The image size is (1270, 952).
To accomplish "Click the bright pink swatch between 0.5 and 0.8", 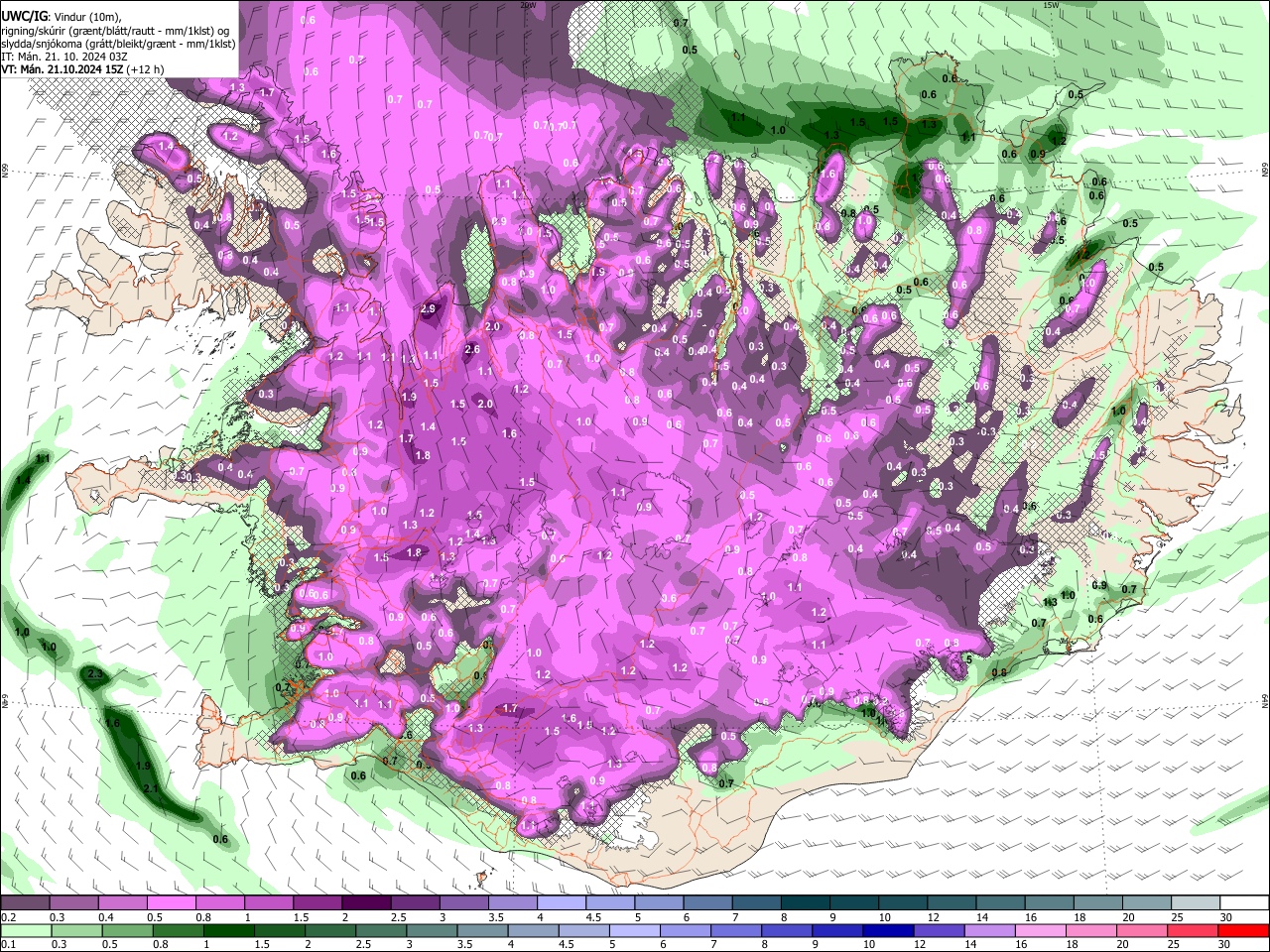I will tap(171, 903).
